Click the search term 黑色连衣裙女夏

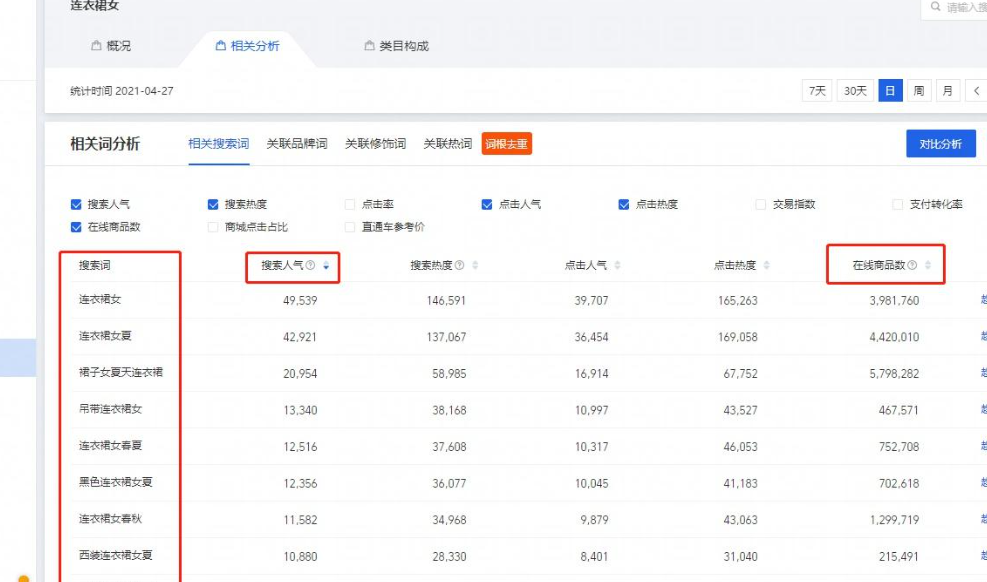(116, 482)
